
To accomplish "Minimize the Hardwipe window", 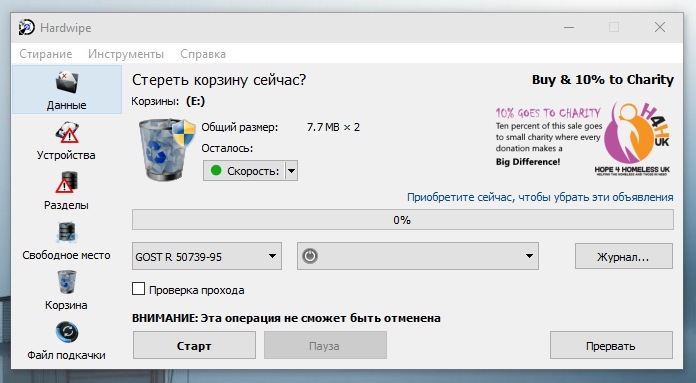I will [569, 28].
